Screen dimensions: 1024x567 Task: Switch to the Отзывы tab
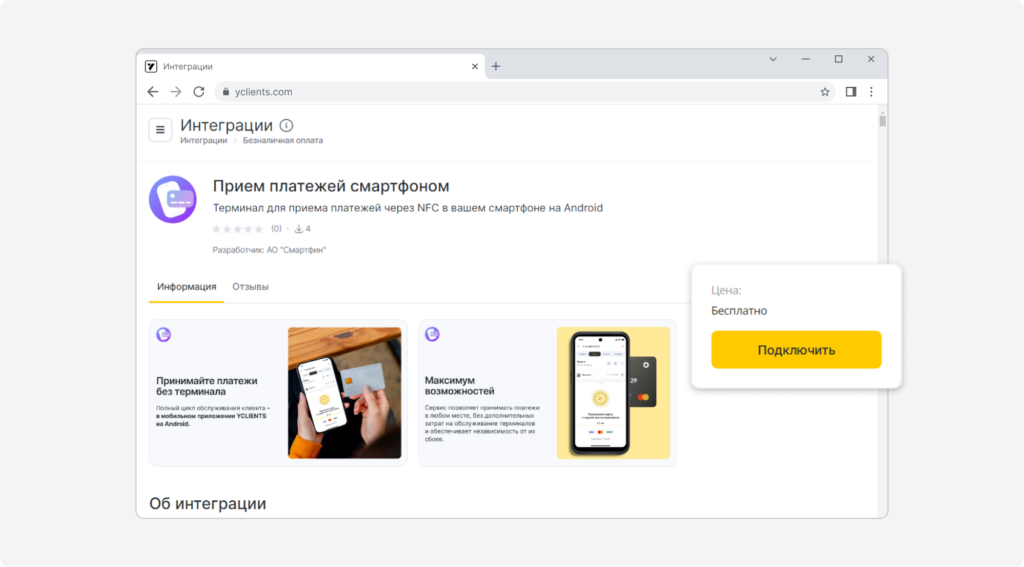click(x=250, y=287)
